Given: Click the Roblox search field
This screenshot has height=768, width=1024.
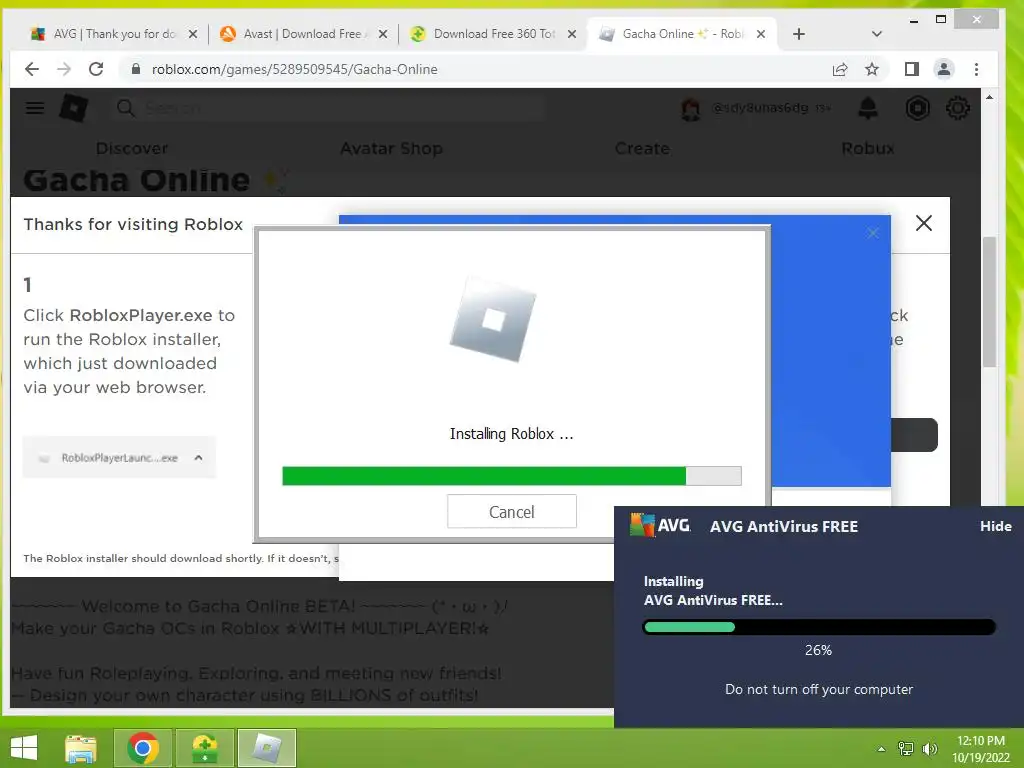Looking at the screenshot, I should click(x=330, y=108).
